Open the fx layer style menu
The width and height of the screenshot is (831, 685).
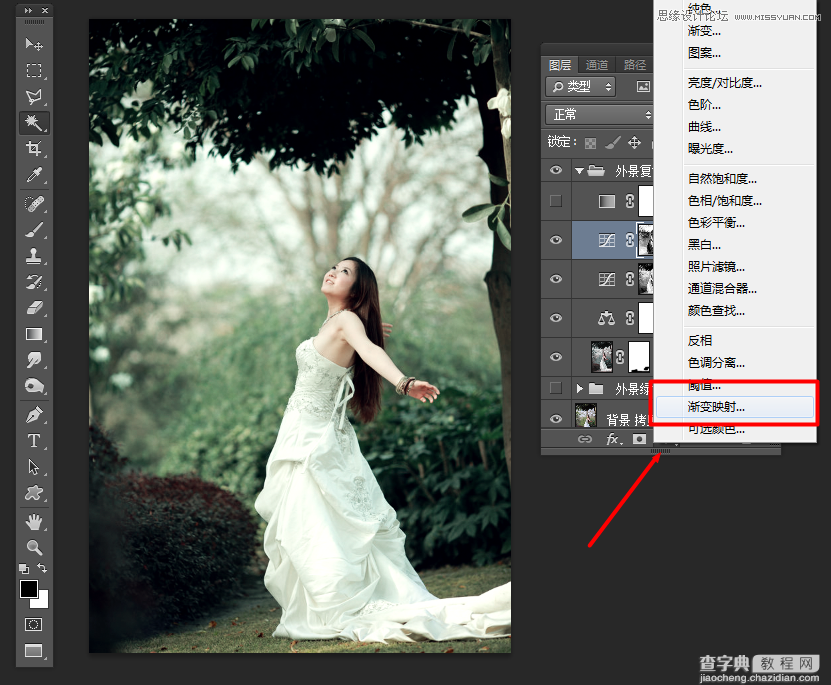[614, 439]
